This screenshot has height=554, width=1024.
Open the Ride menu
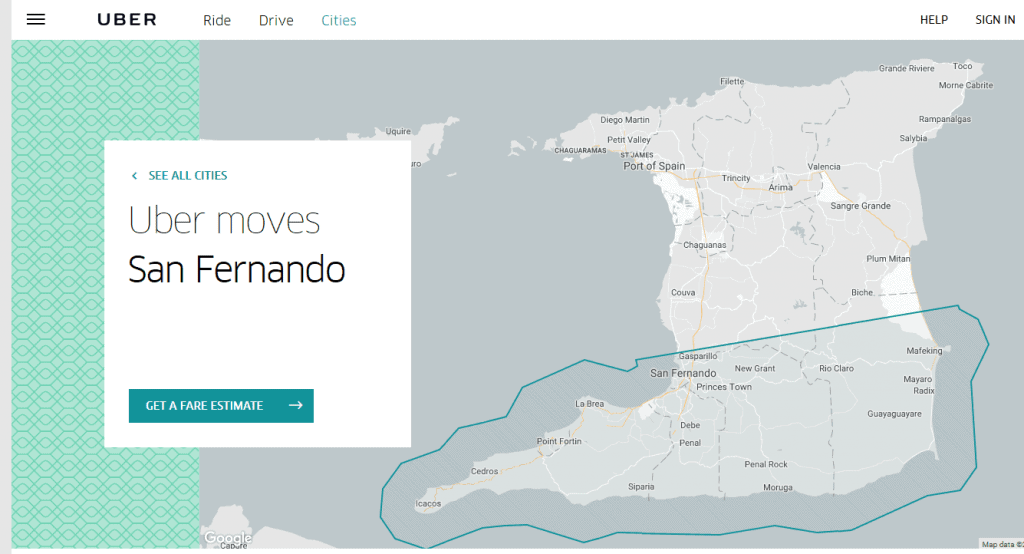(x=217, y=20)
